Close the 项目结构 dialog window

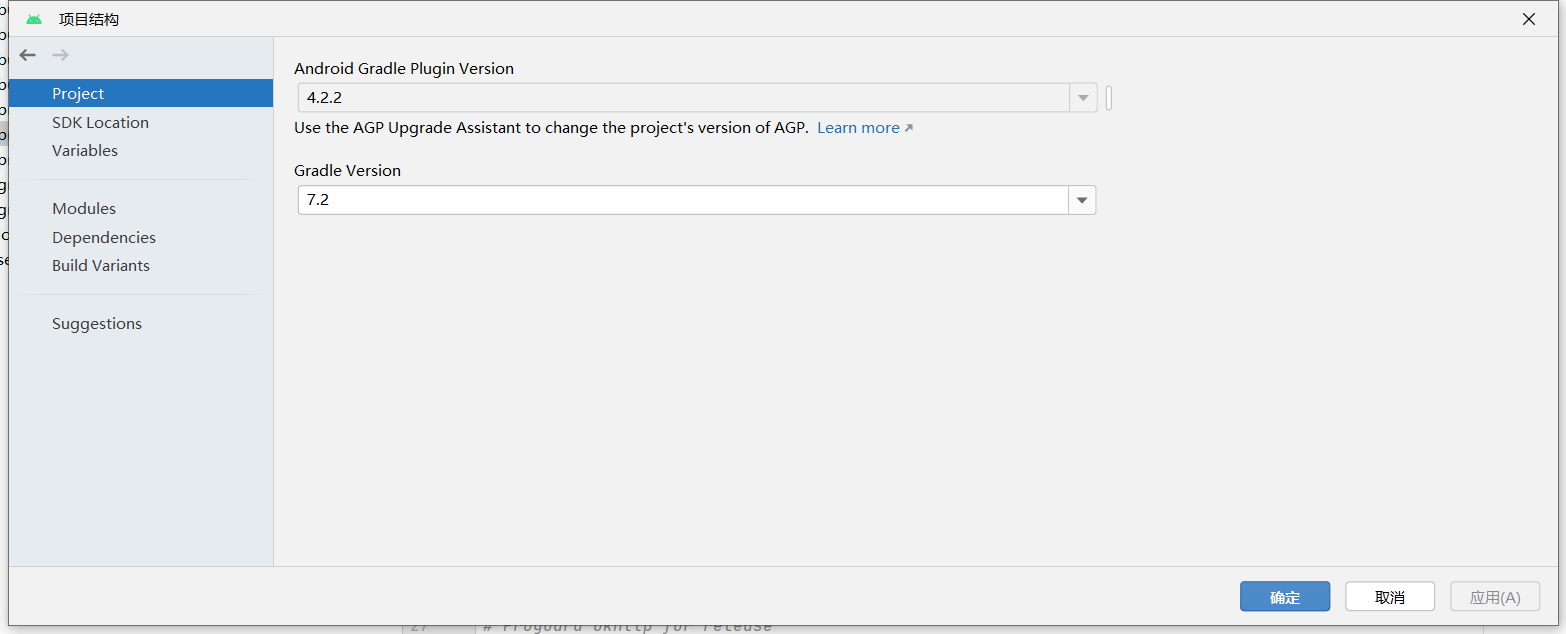pos(1528,19)
